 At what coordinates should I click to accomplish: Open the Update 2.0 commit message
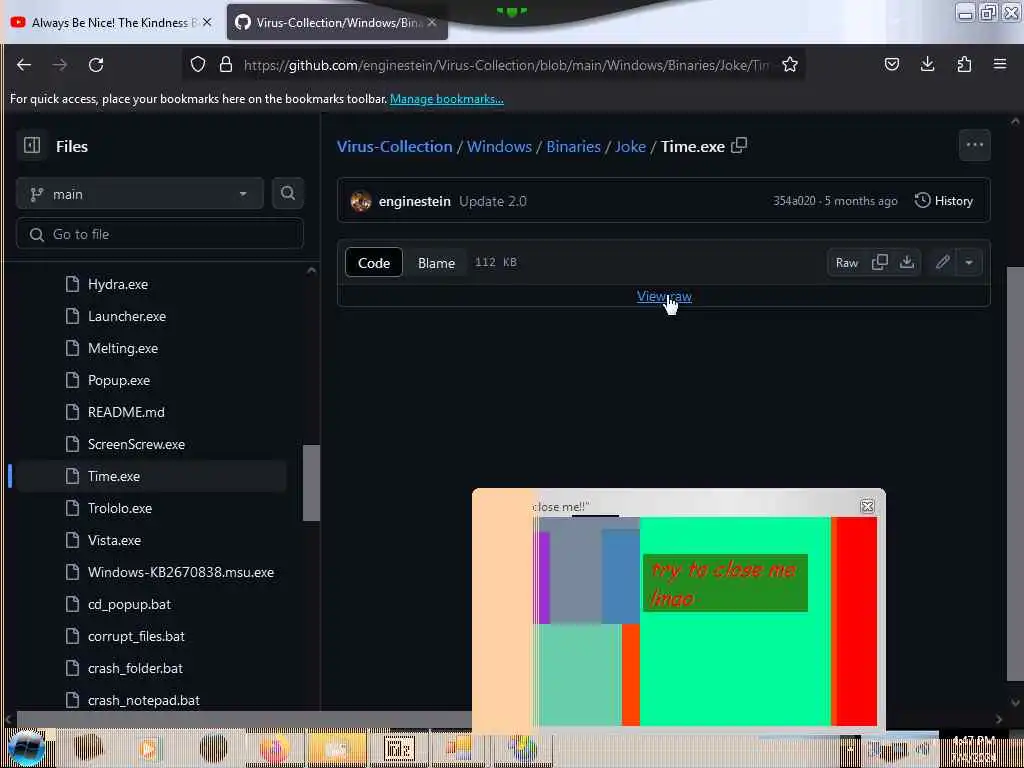(492, 201)
